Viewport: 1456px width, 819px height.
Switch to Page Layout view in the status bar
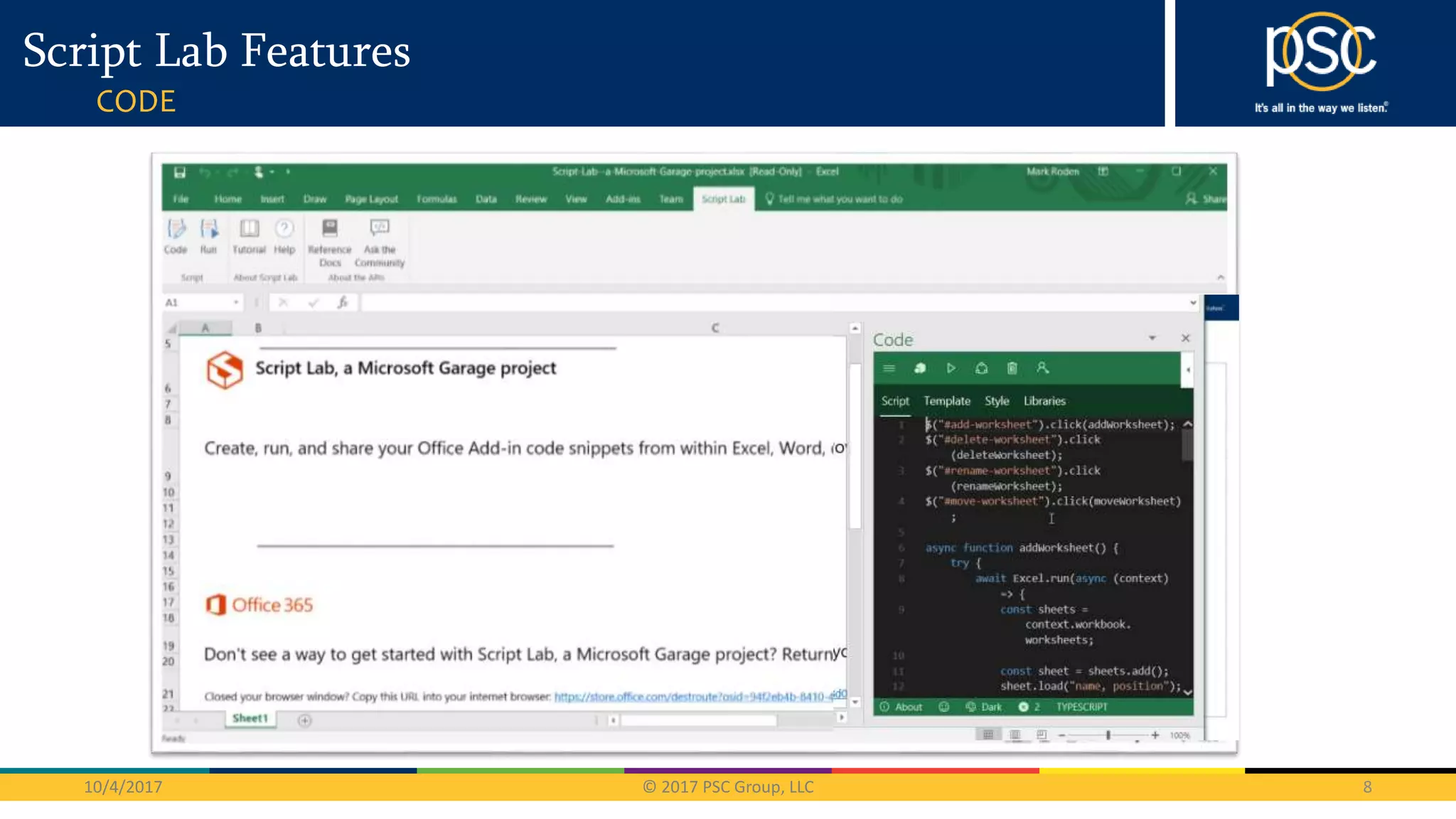[x=1015, y=734]
